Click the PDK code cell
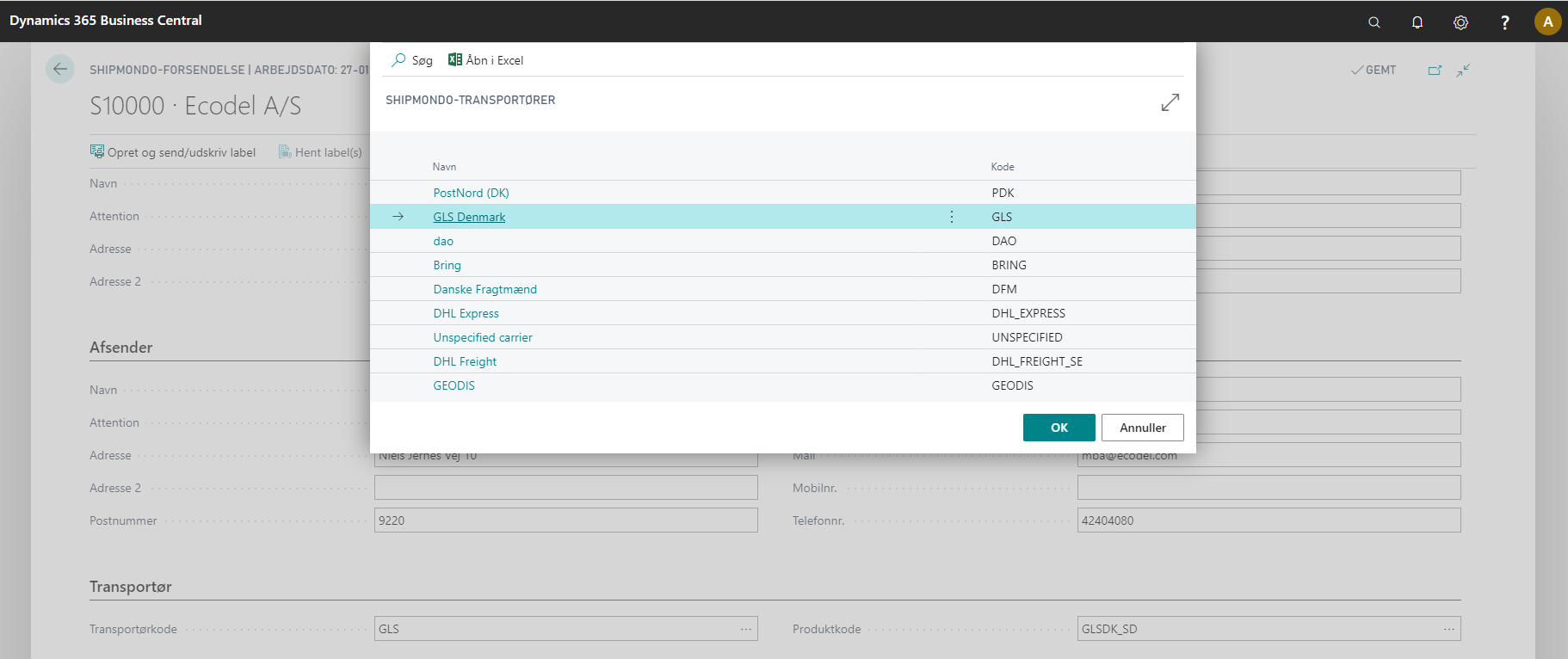The image size is (1568, 659). tap(1003, 193)
